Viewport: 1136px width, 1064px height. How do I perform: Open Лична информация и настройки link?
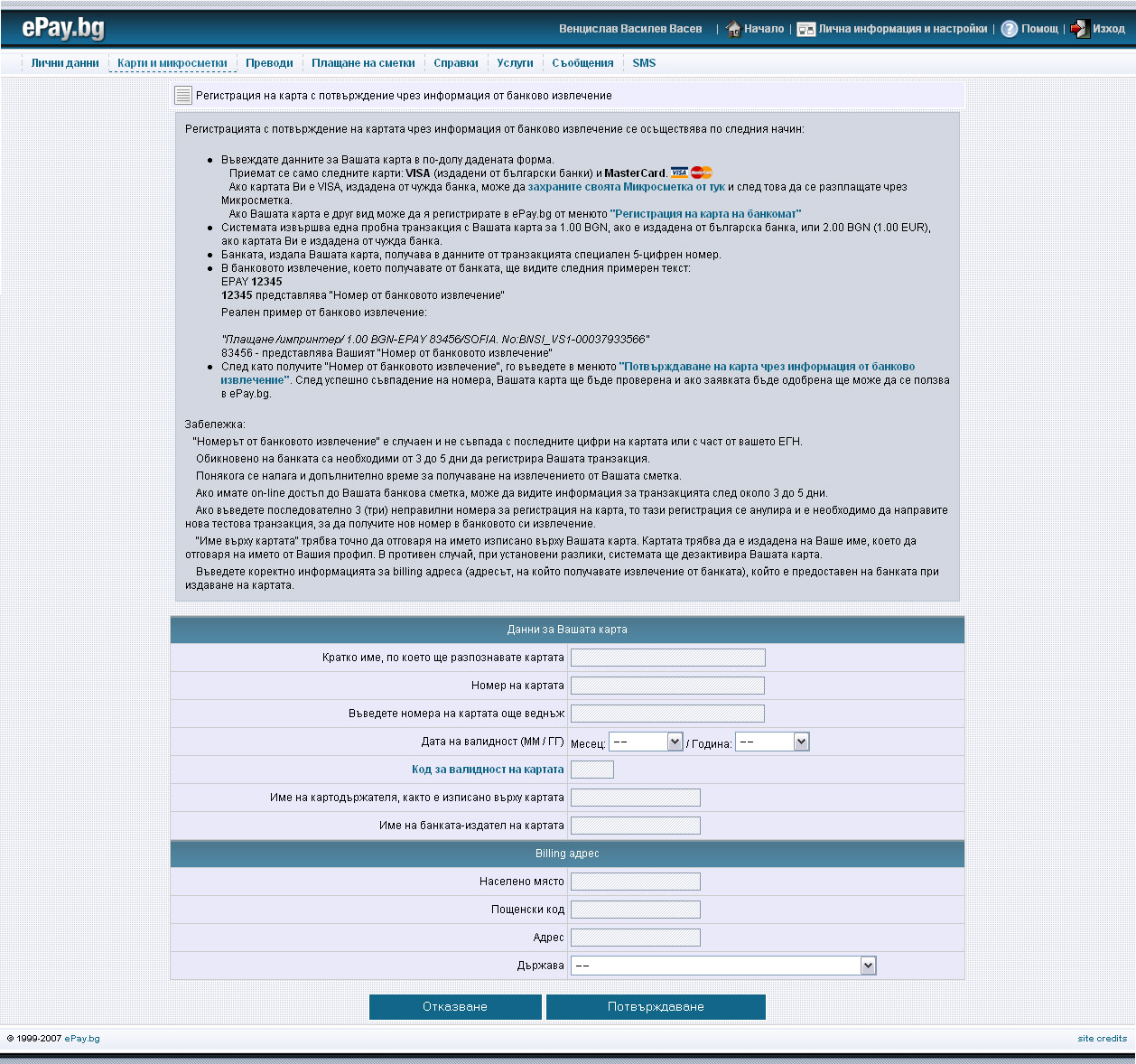[903, 29]
